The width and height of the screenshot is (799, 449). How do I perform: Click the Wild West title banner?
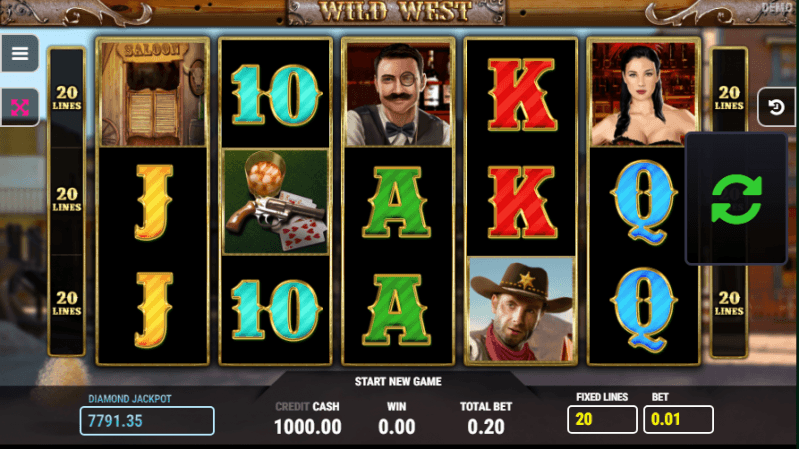[x=395, y=12]
